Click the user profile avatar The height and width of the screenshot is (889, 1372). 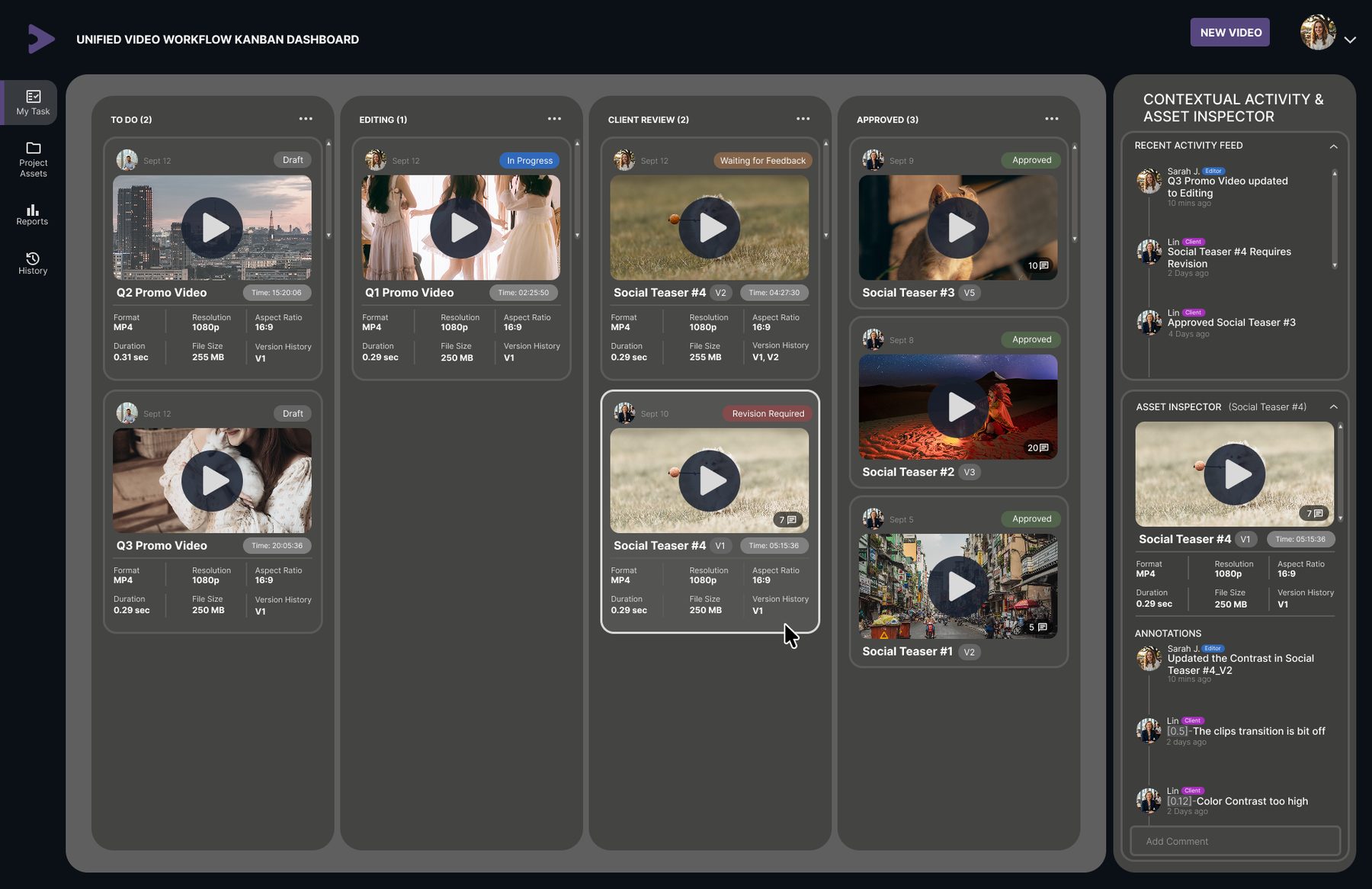click(1318, 33)
